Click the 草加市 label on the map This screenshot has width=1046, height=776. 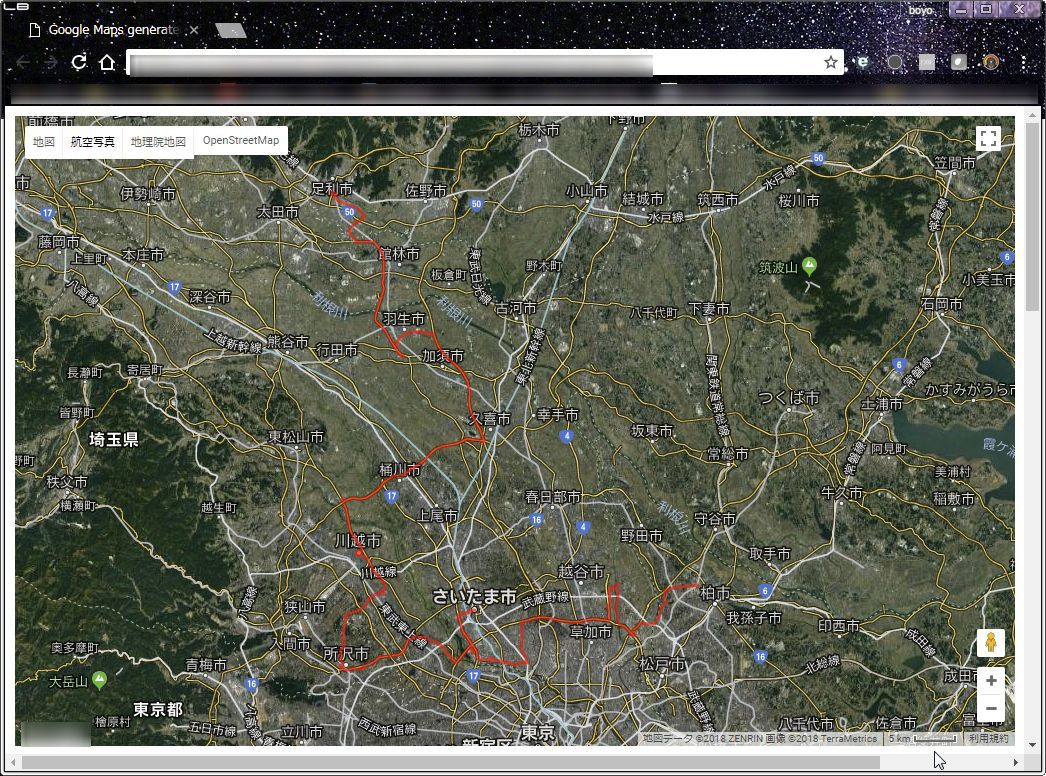click(x=590, y=631)
